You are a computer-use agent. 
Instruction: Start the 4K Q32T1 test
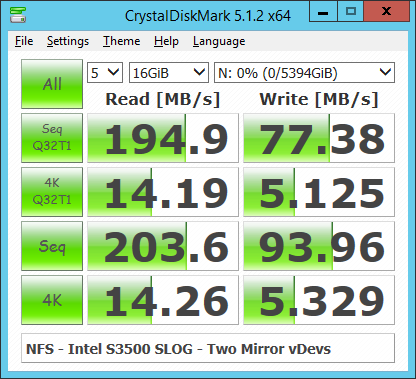[52, 192]
